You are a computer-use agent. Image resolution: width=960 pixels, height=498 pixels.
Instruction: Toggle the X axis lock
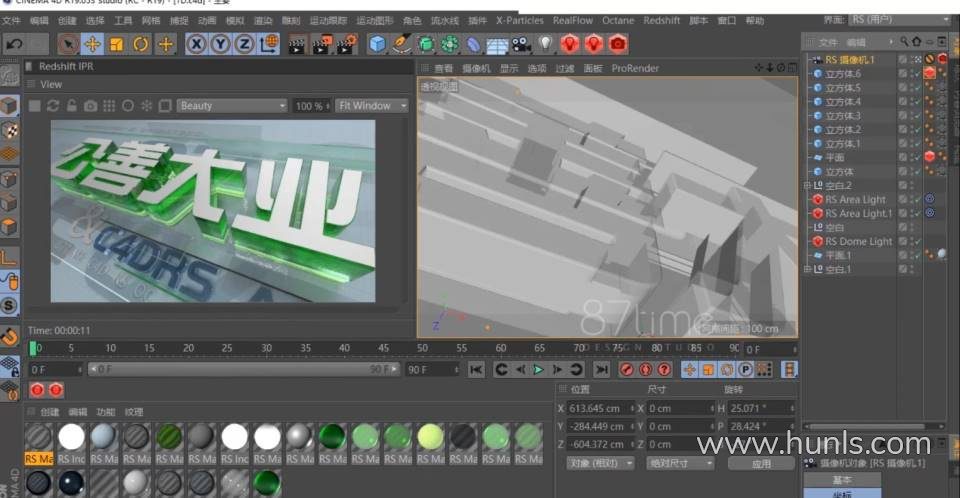(196, 44)
